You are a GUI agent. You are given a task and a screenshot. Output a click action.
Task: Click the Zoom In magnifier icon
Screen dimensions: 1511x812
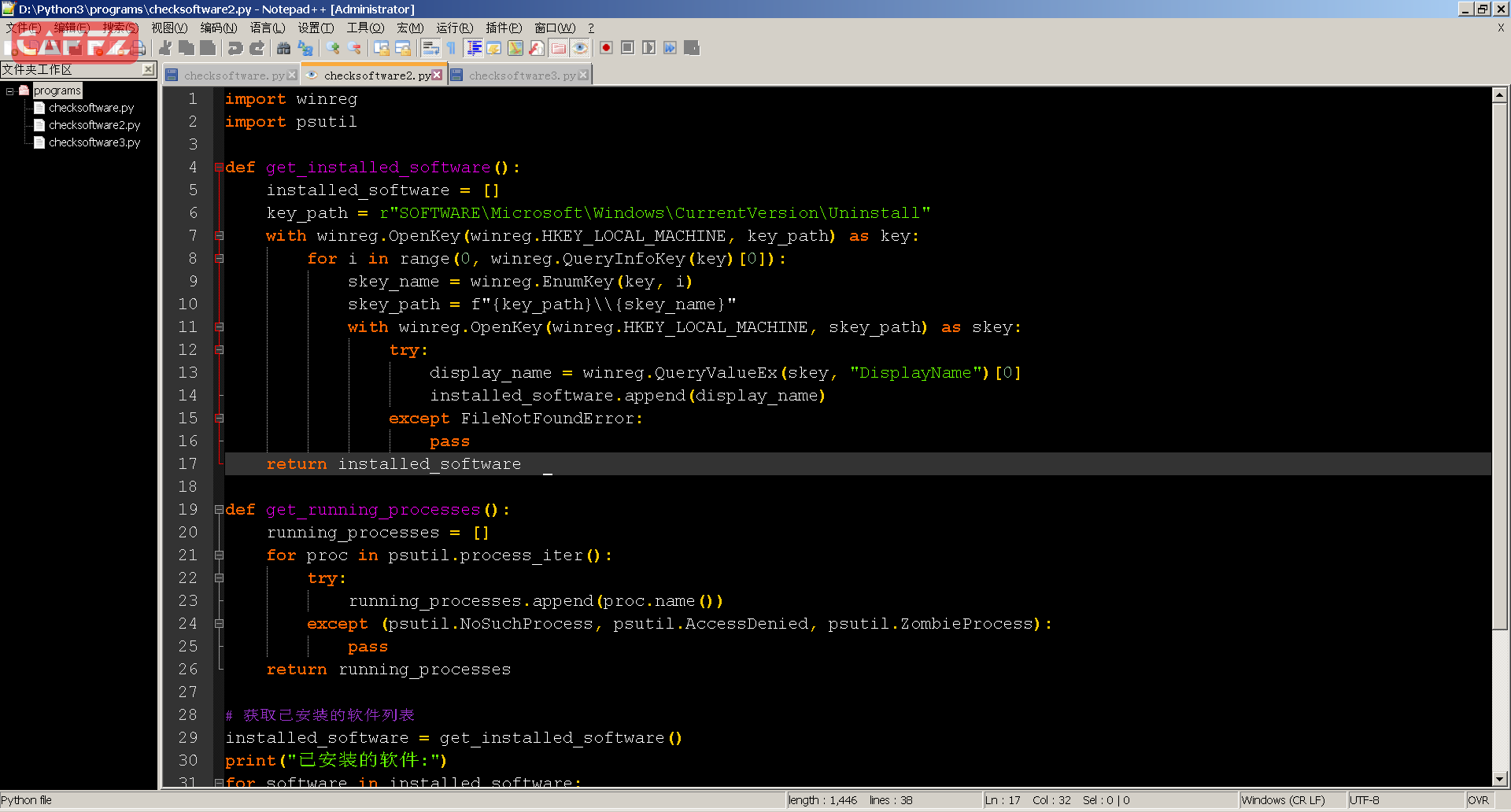[333, 48]
